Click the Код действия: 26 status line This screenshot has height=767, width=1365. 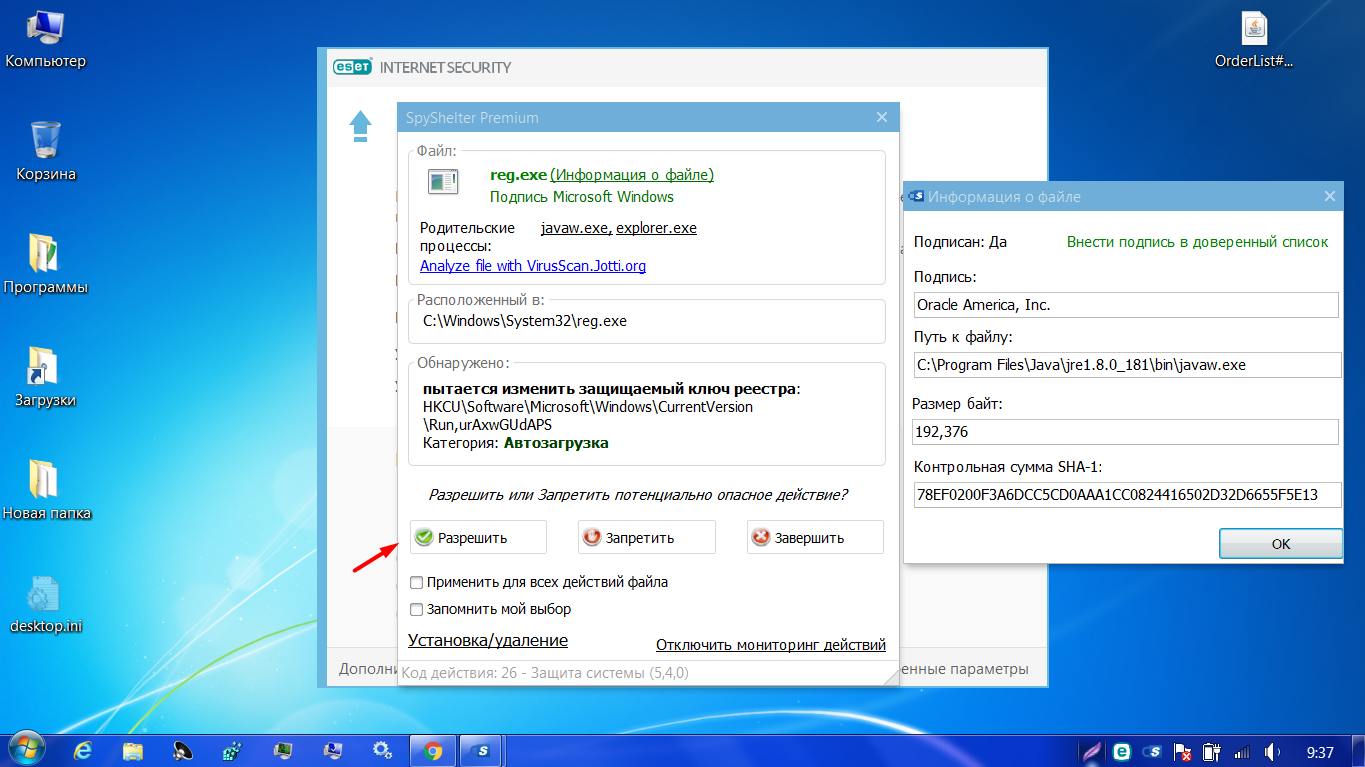545,673
